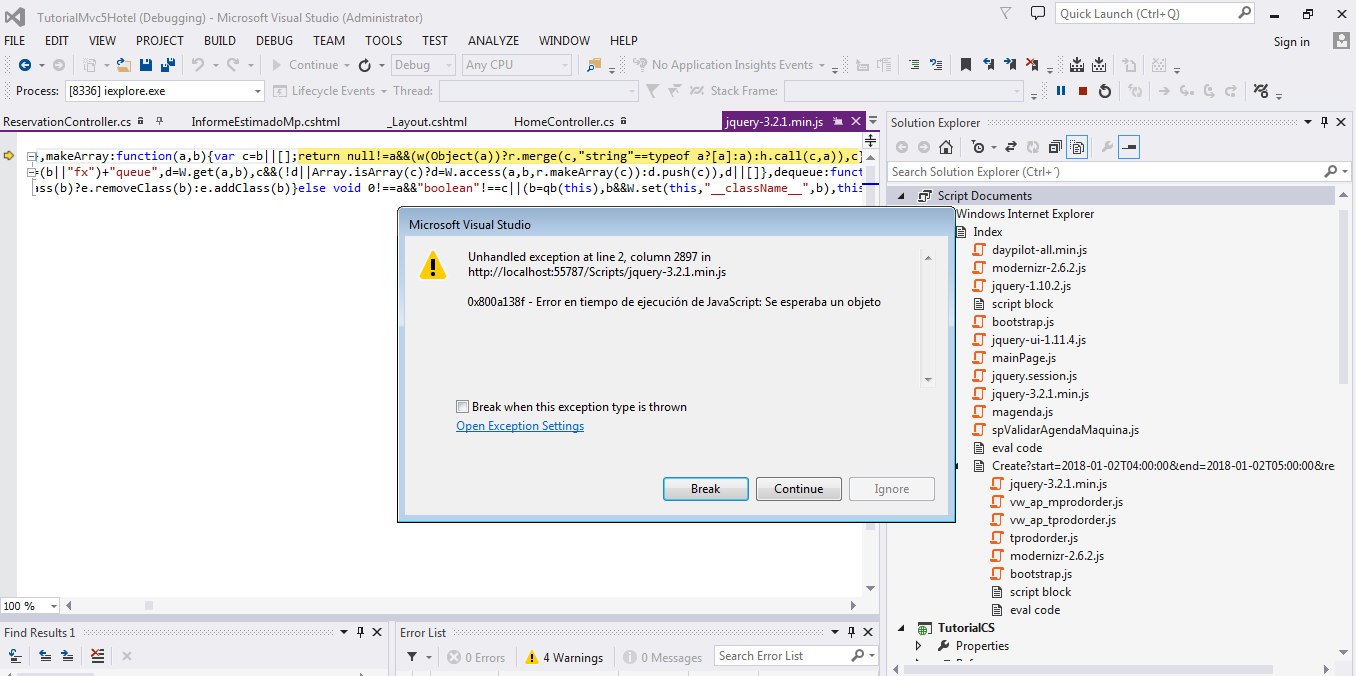Open Find in Files icon

[594, 65]
